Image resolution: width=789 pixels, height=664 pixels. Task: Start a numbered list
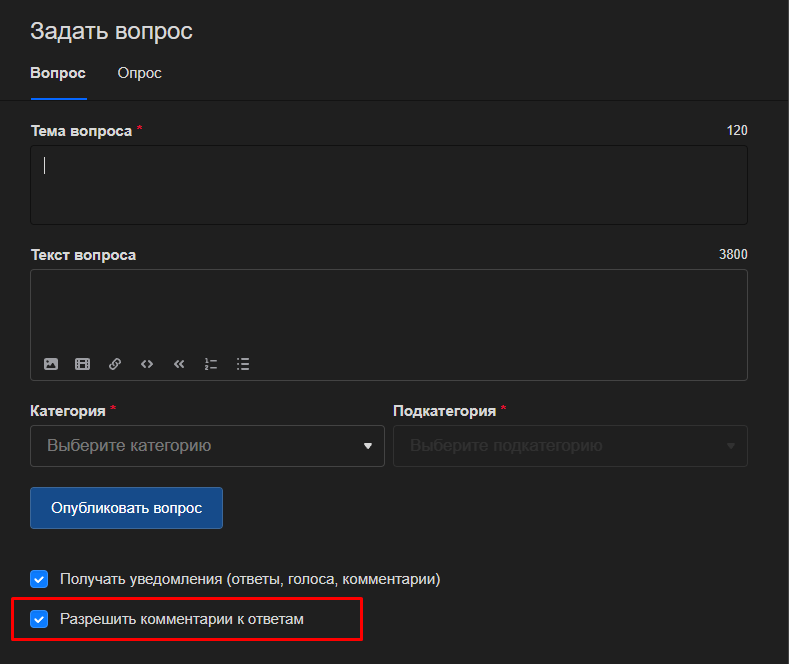pos(211,364)
